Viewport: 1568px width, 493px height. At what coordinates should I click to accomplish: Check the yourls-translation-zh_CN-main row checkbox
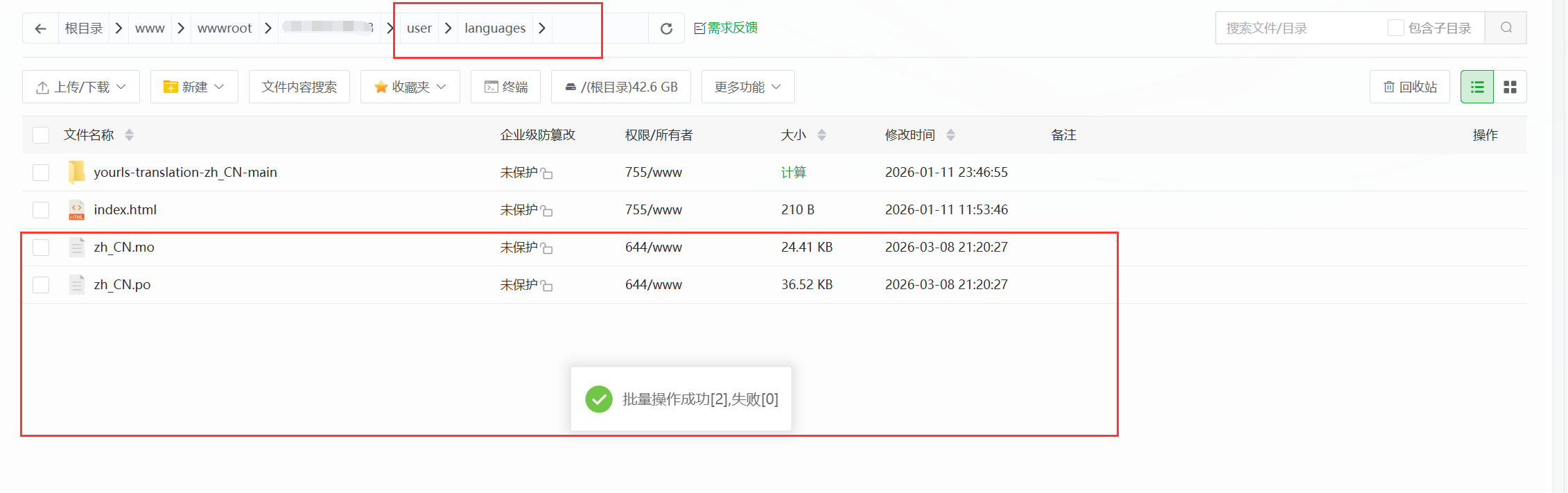41,172
